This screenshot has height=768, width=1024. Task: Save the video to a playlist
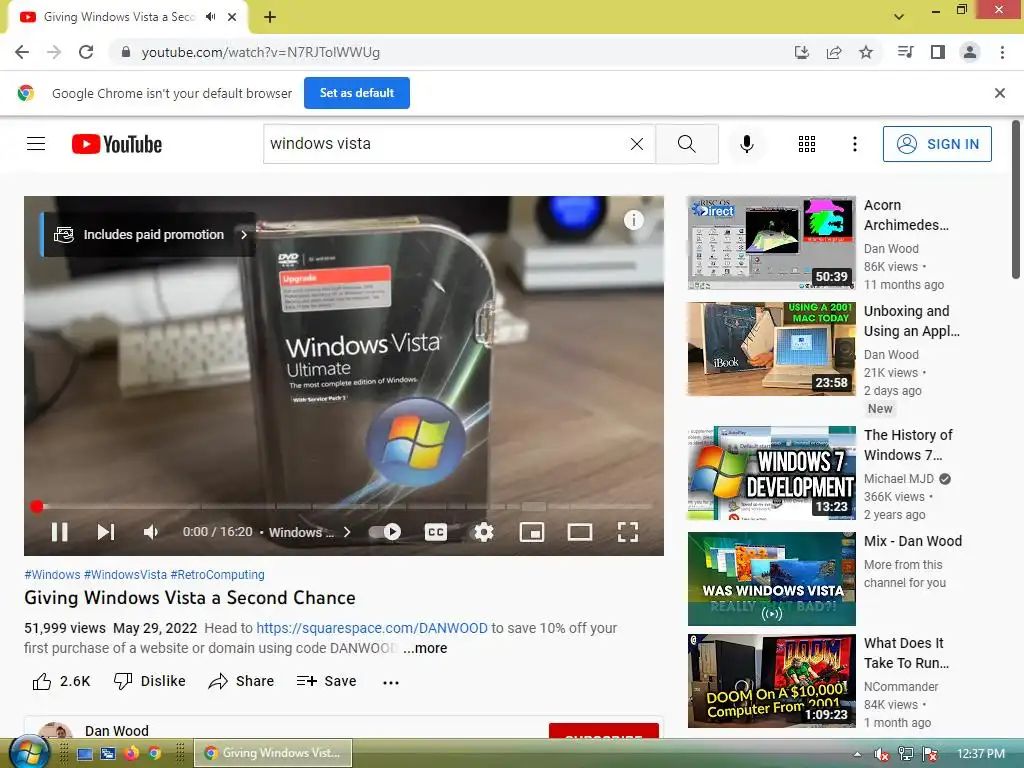click(327, 682)
